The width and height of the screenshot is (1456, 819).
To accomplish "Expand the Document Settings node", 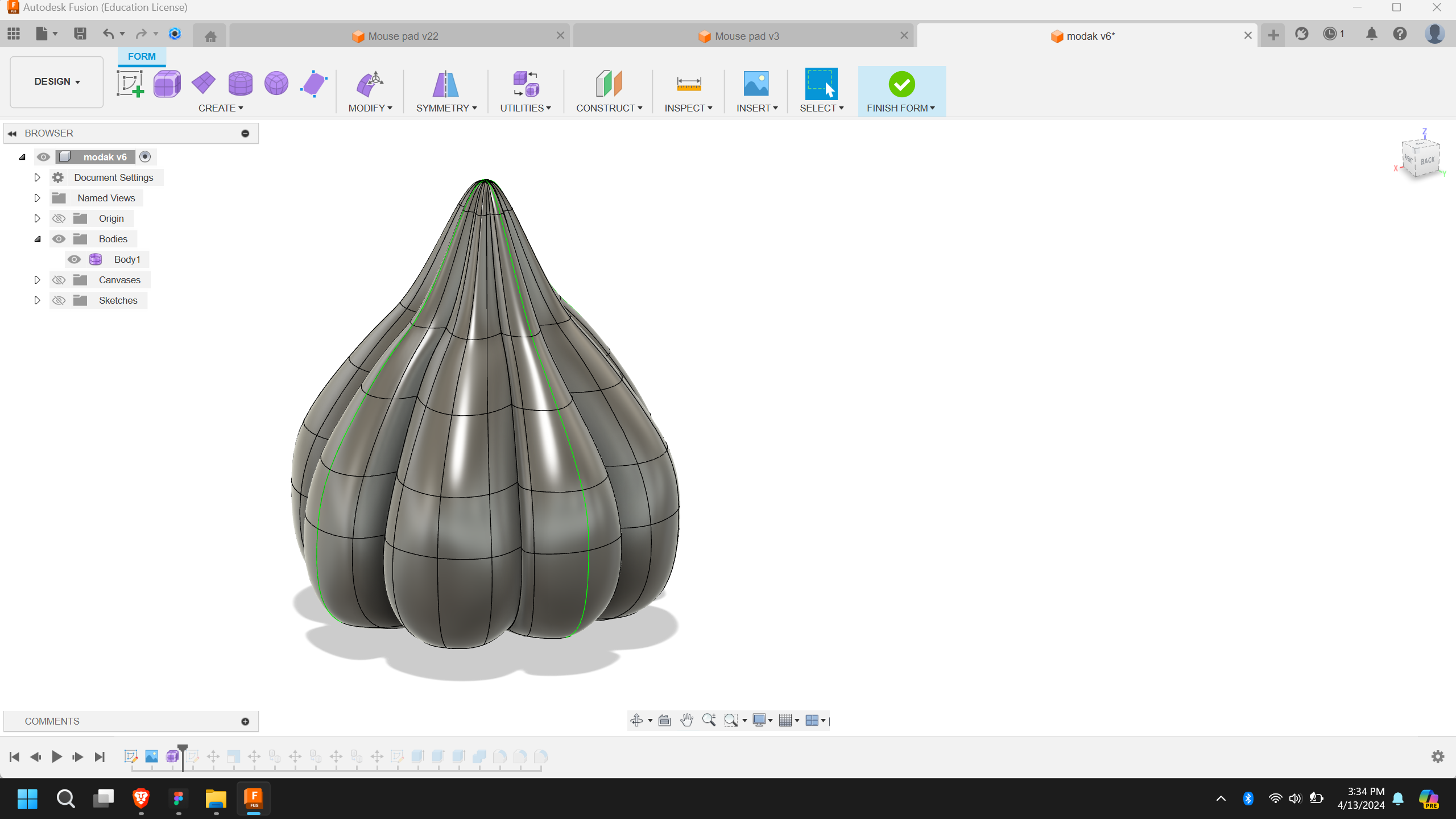I will coord(38,177).
